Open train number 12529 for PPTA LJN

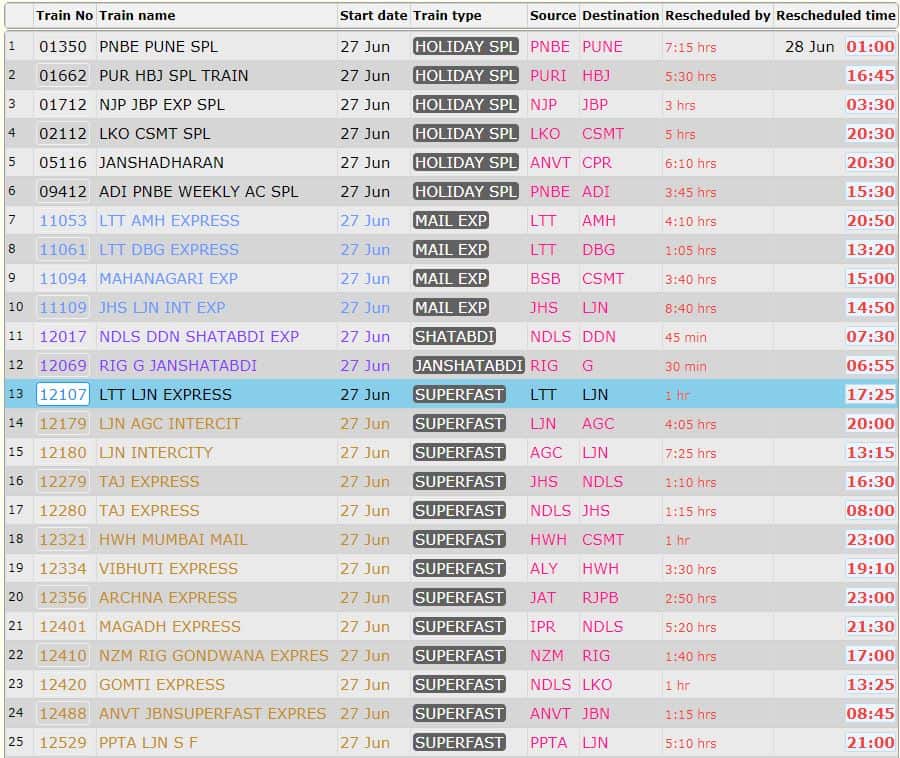pyautogui.click(x=63, y=742)
